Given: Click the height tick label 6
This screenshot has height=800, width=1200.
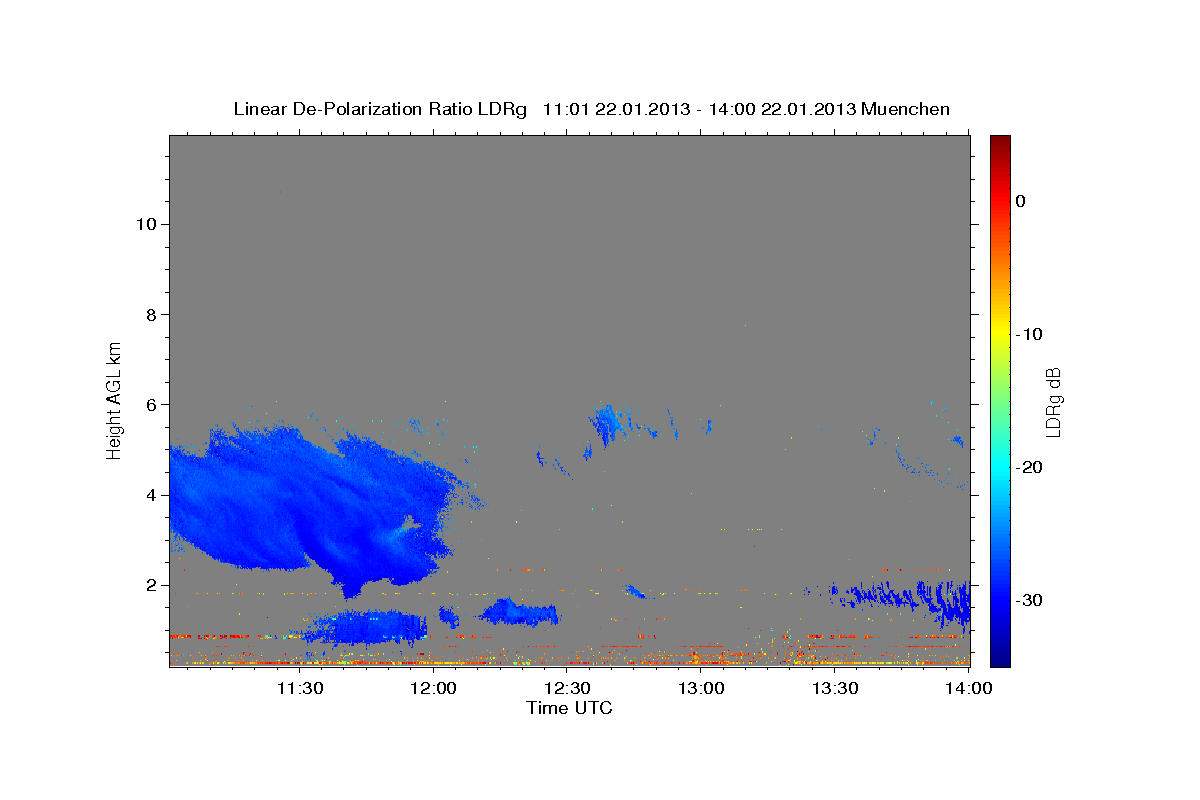Looking at the screenshot, I should click(x=149, y=404).
